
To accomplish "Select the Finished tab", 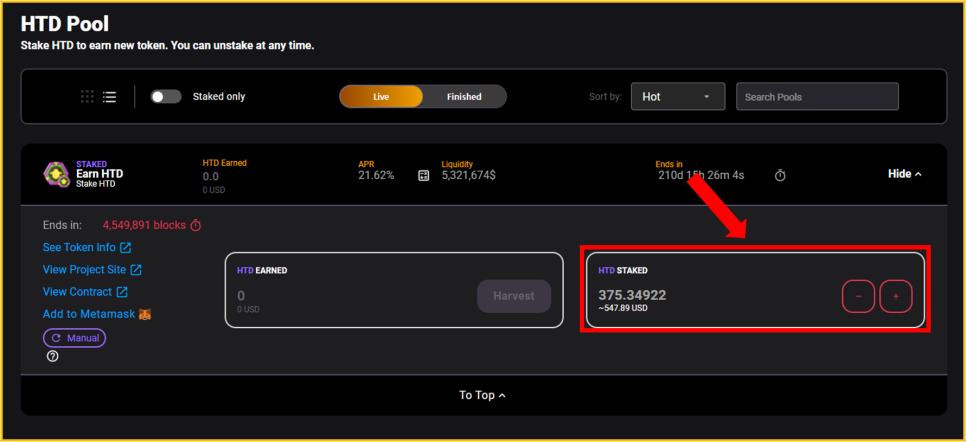I will pos(464,97).
